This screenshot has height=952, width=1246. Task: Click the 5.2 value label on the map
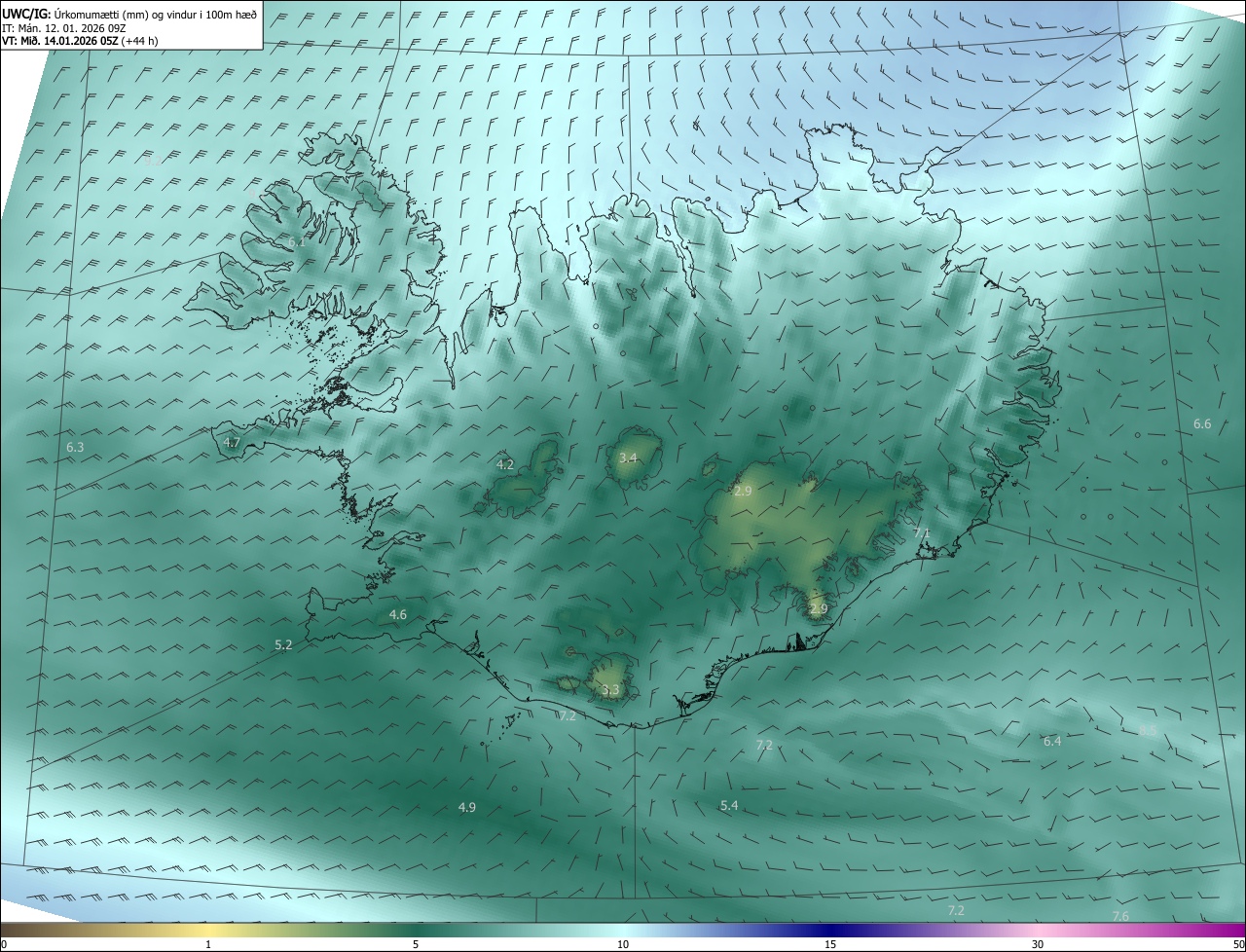pos(283,644)
